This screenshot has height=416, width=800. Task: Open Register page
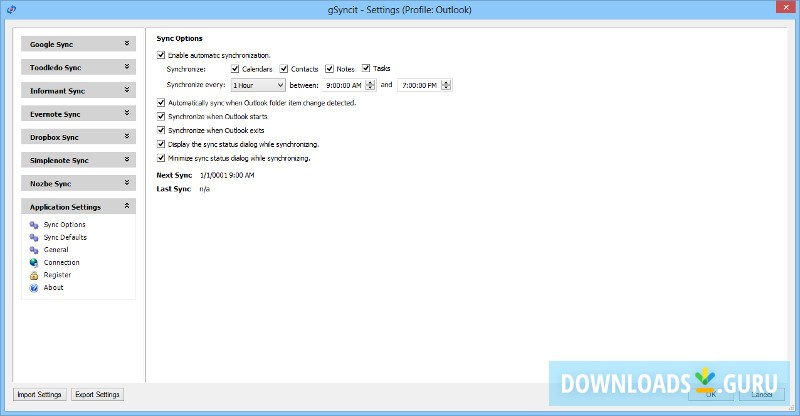click(x=57, y=275)
